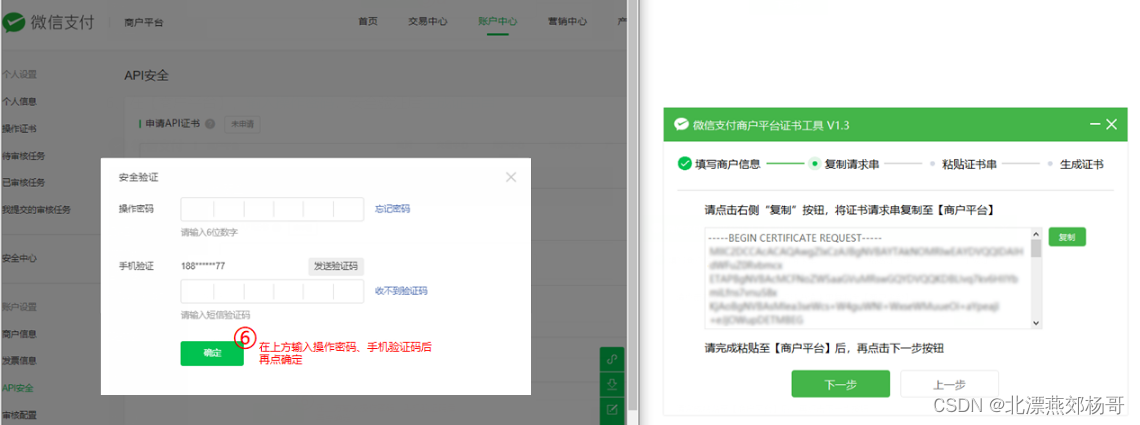Screen dimensions: 1140x425
Task: Select 操作证书 in left sidebar
Action: (19, 129)
